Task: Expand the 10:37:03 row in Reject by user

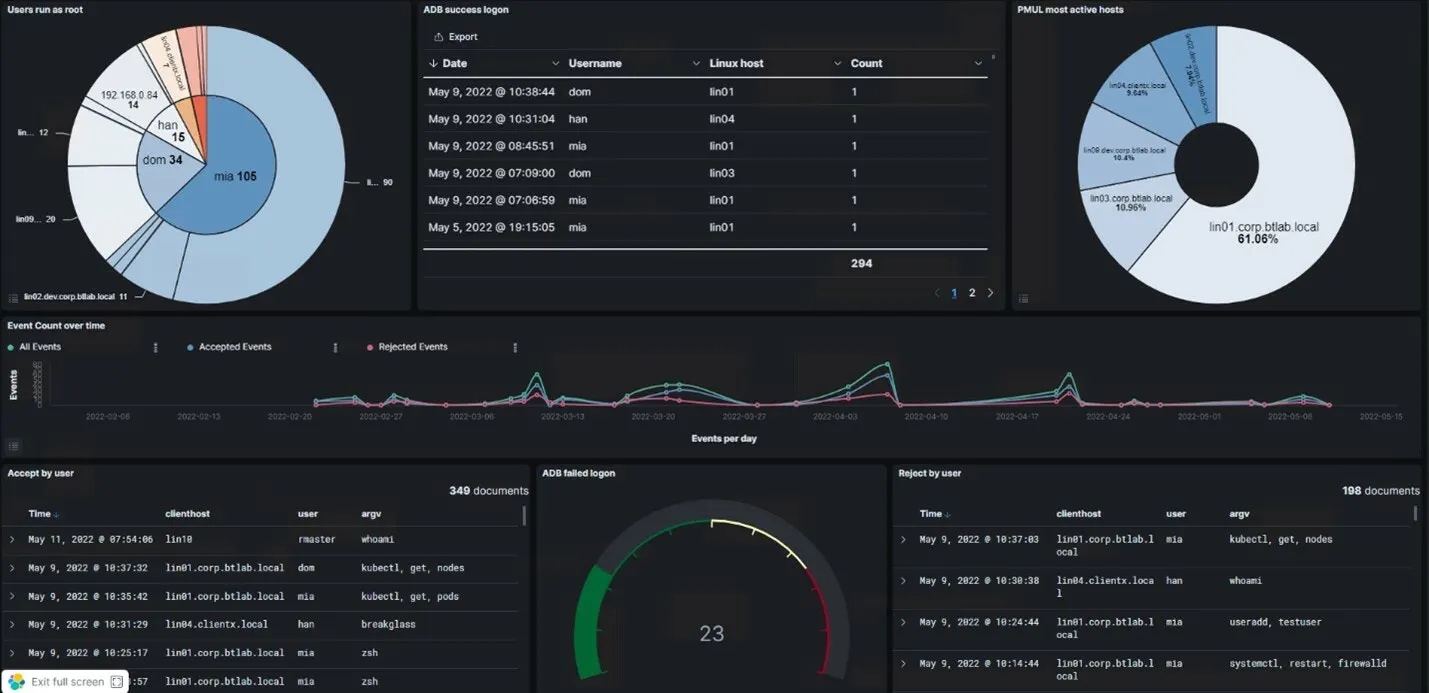Action: 903,539
